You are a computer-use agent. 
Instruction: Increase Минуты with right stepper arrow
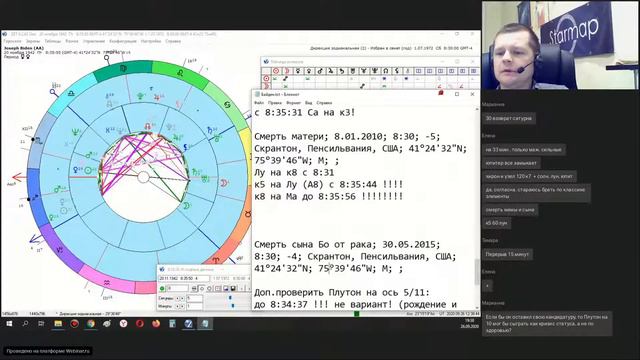click(x=182, y=306)
